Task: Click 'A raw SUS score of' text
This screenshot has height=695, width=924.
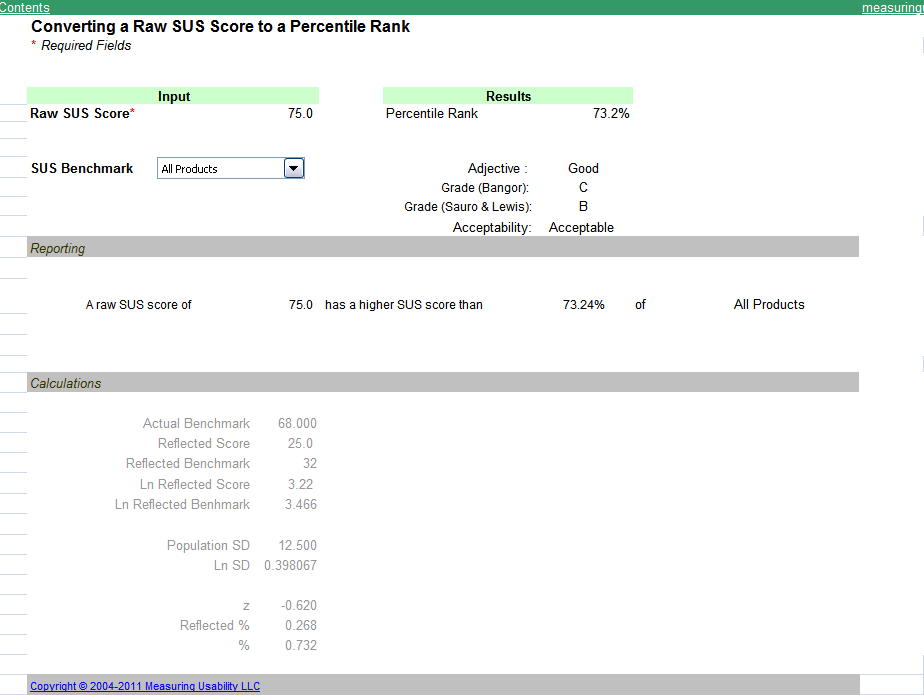Action: click(138, 305)
